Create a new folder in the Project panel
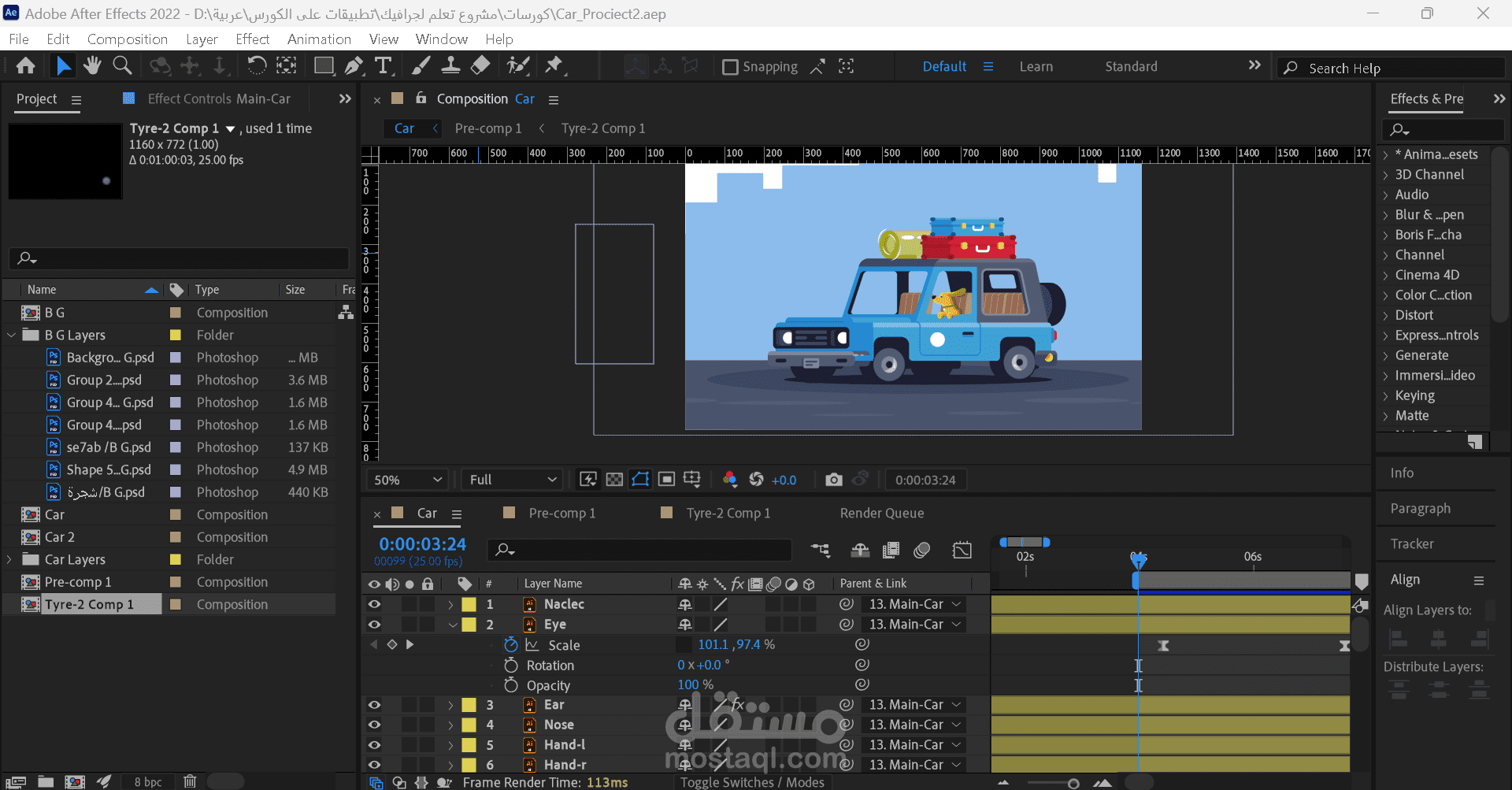This screenshot has width=1512, height=790. [46, 782]
